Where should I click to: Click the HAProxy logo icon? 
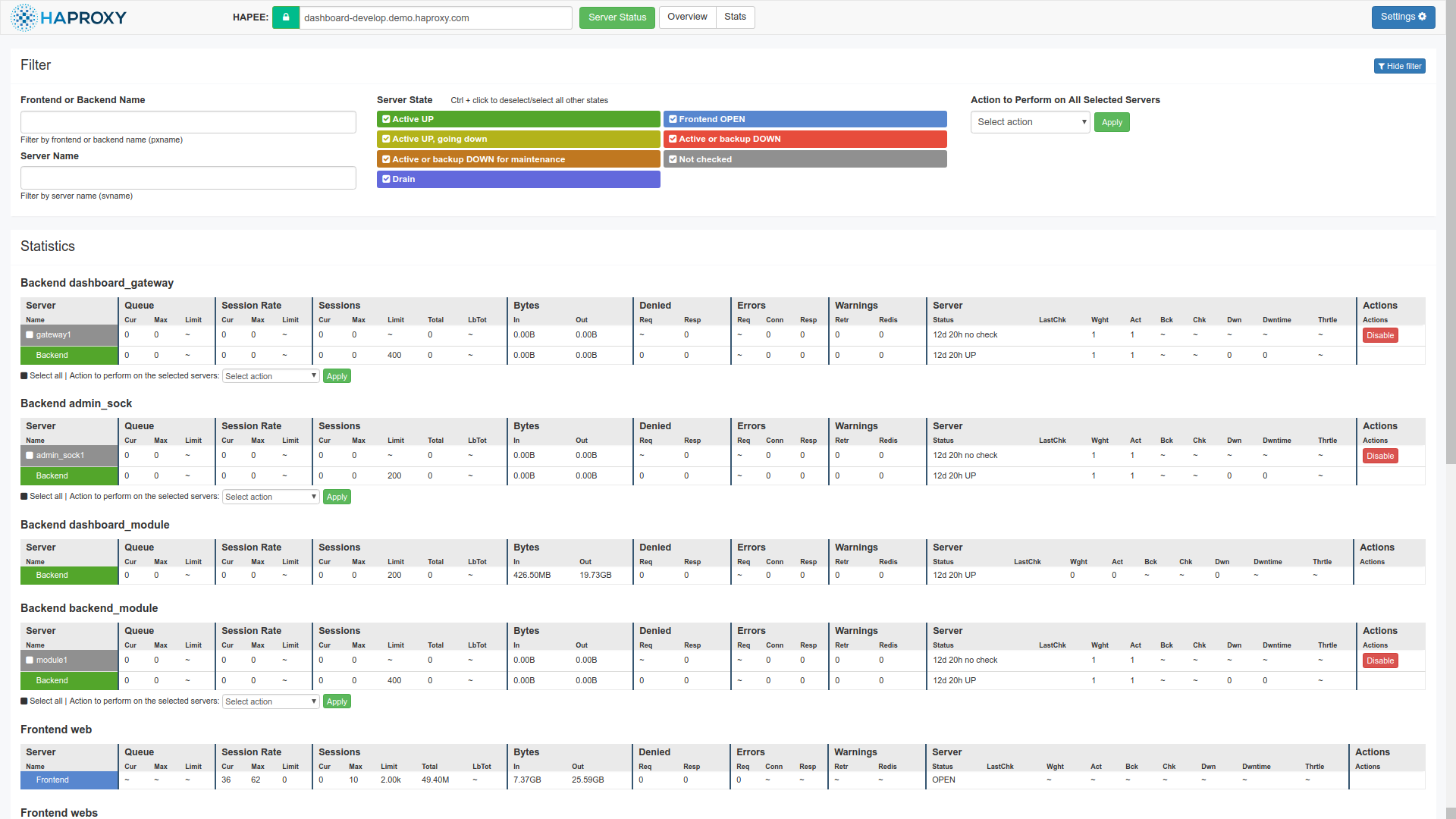(x=24, y=17)
